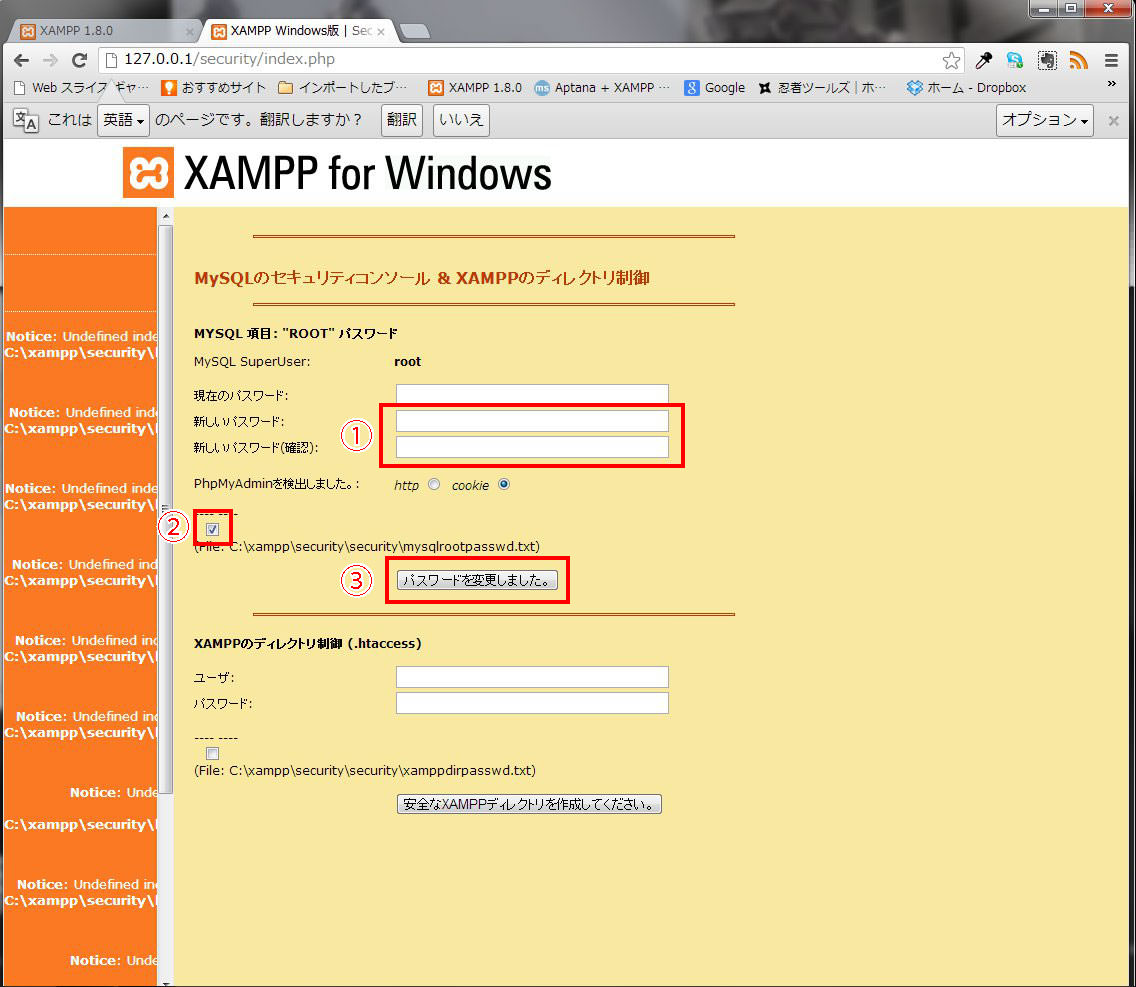Open the おすすめサイト bookmark
The image size is (1136, 987).
[x=214, y=88]
